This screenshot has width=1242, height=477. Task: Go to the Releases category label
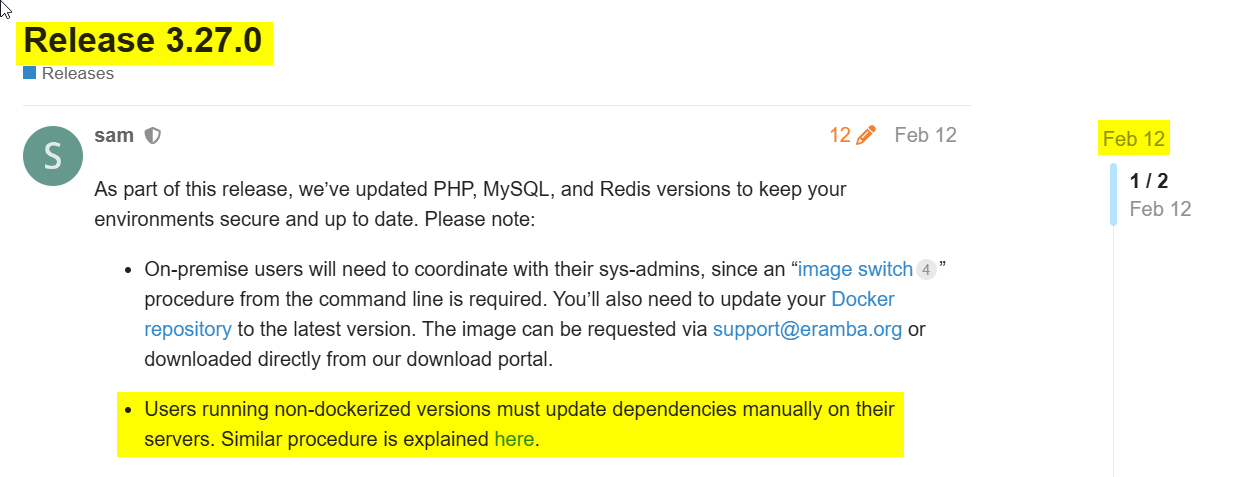point(77,73)
